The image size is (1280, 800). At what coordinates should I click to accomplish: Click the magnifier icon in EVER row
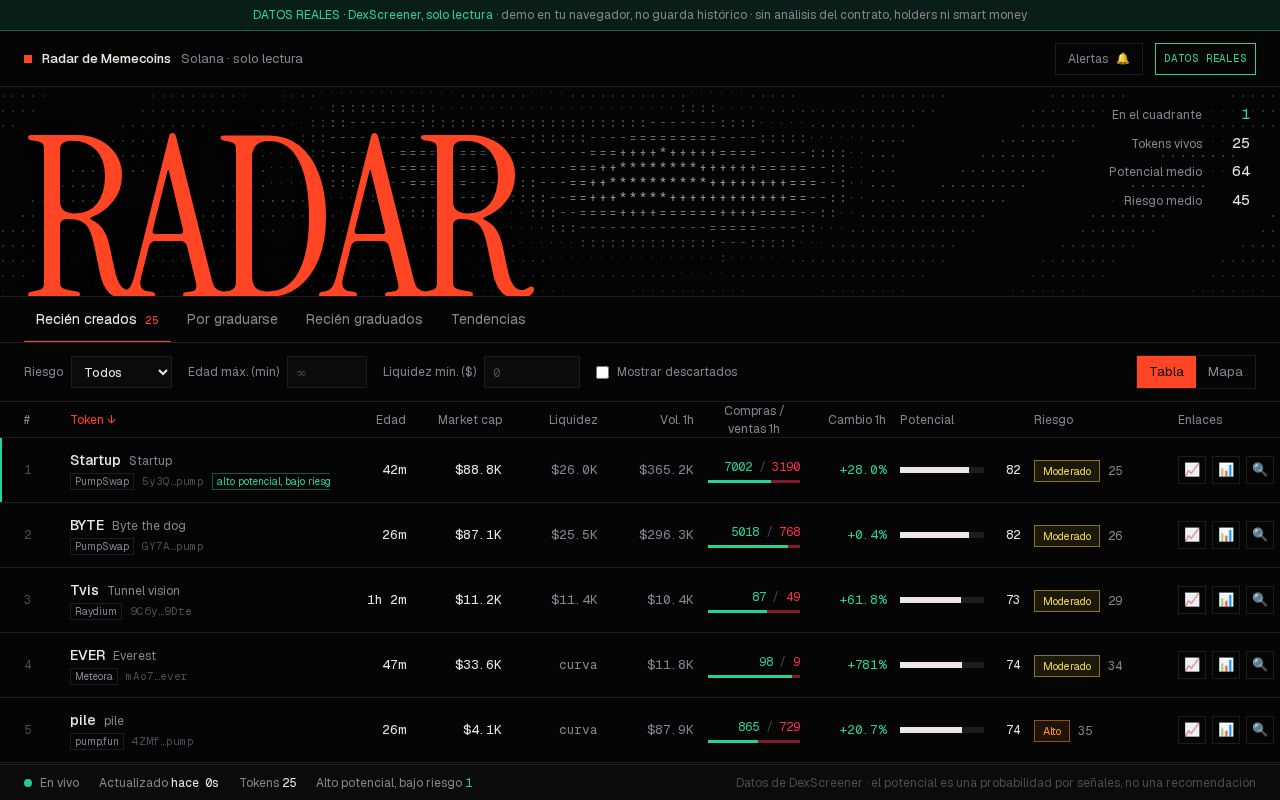1260,665
